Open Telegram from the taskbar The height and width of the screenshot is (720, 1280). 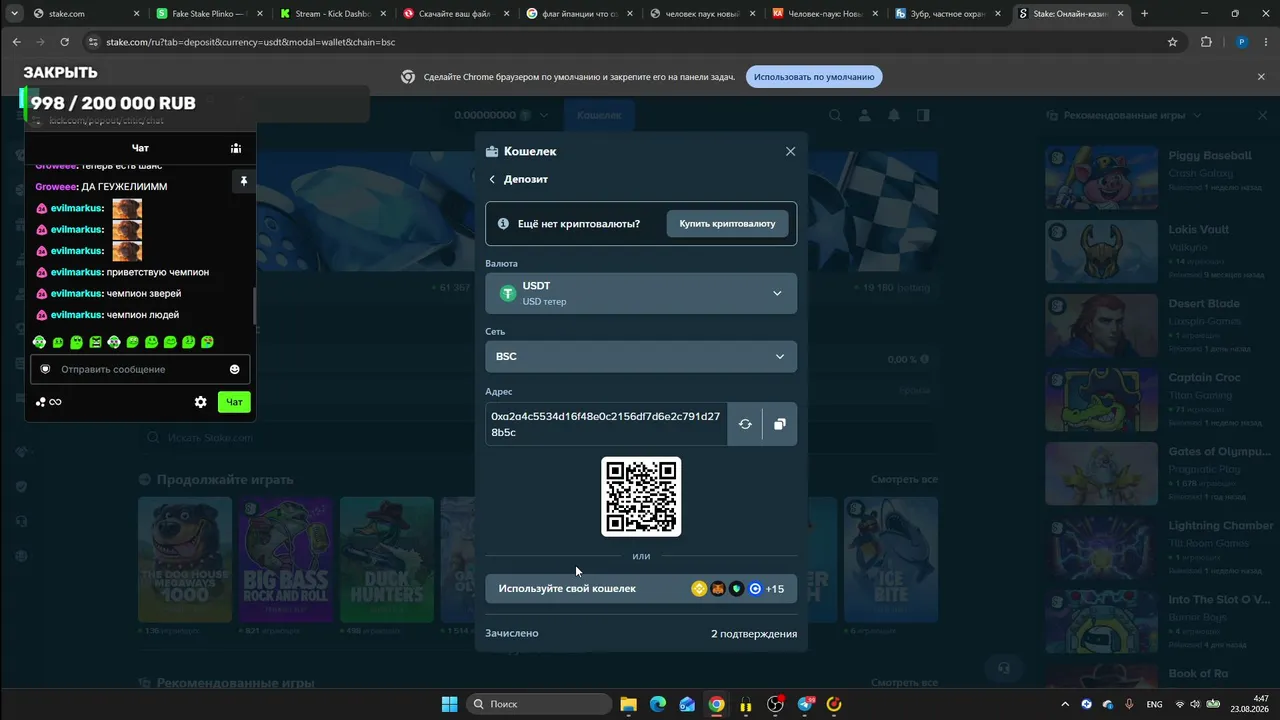click(805, 704)
